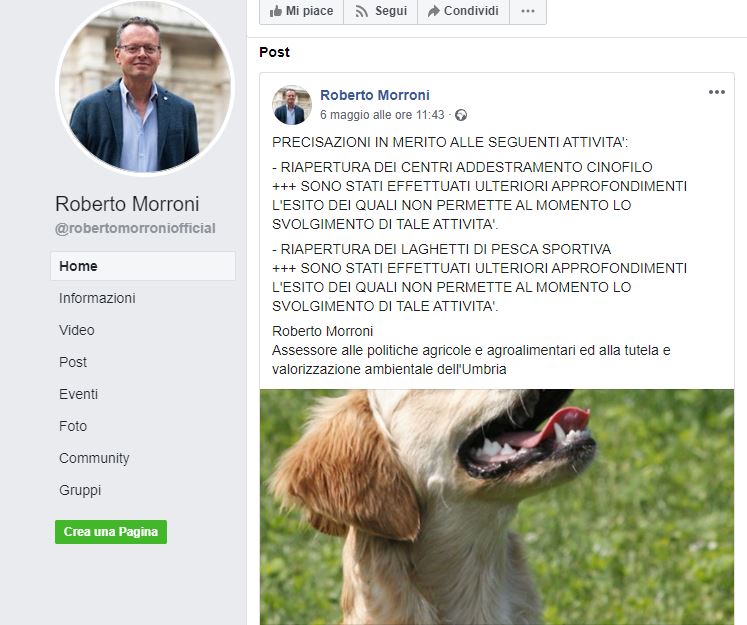This screenshot has height=625, width=747.
Task: Open Post in the sidebar menu
Action: point(73,362)
